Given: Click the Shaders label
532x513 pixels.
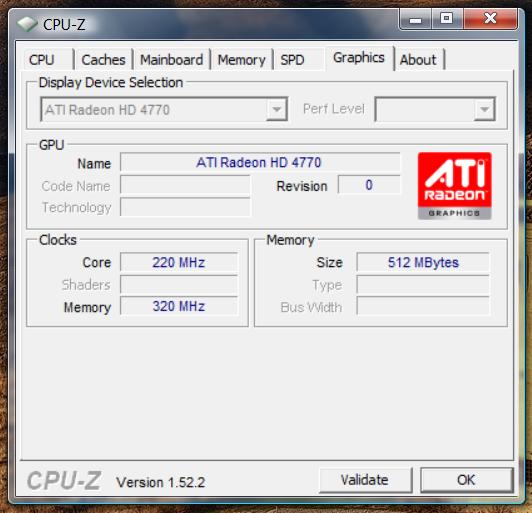Looking at the screenshot, I should coord(86,285).
